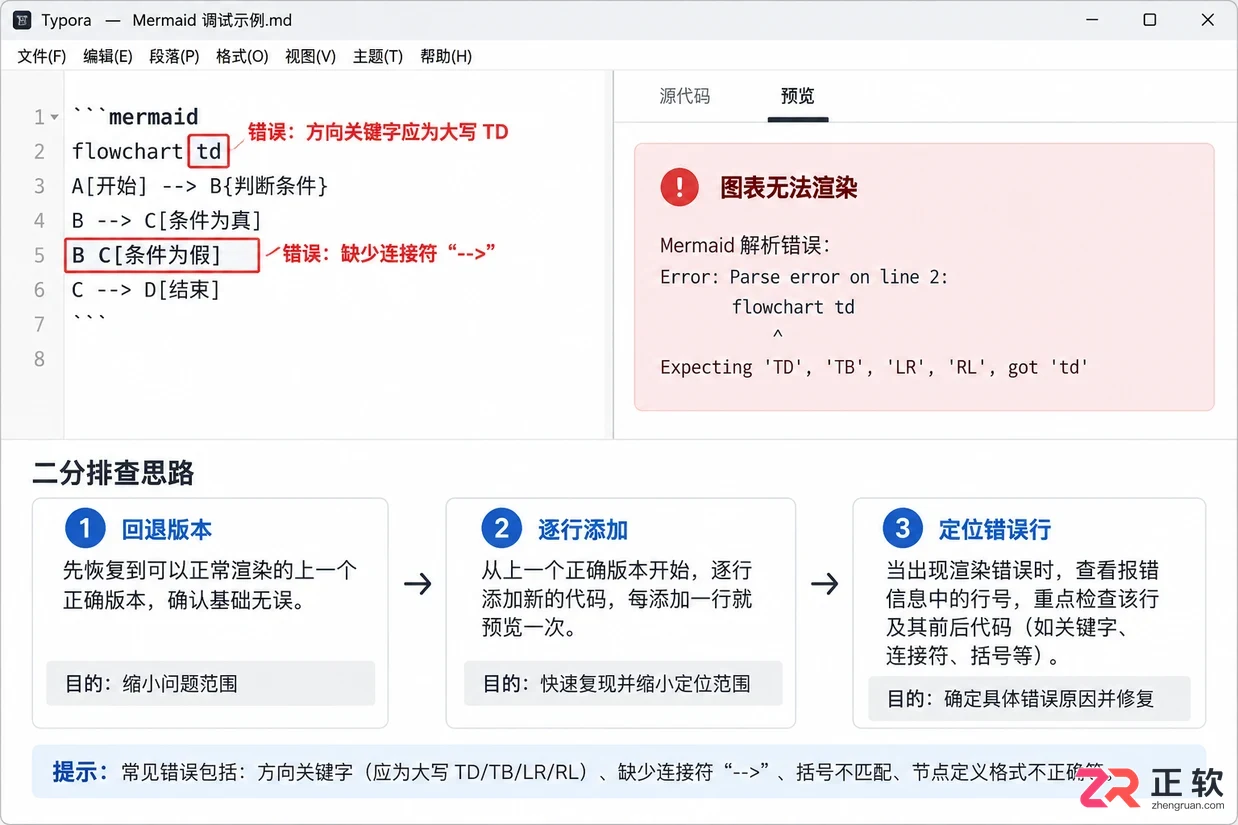Click the 定位错误行 card title
Screen dimensions: 1238x825
point(995,529)
